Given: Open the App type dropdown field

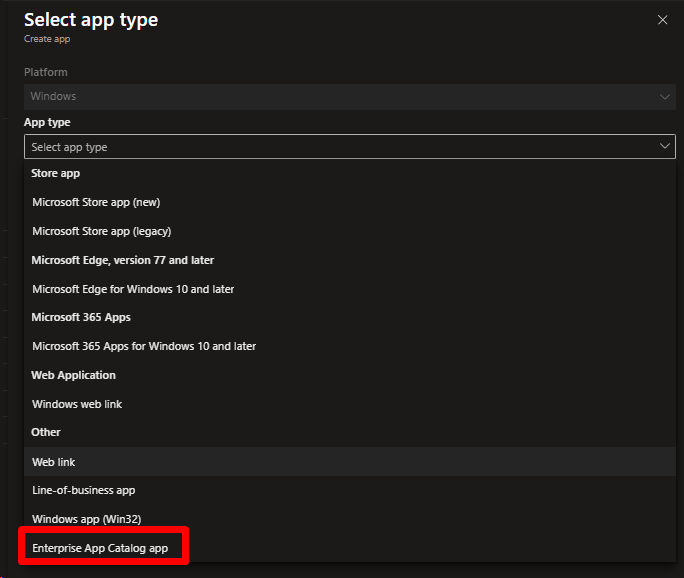Looking at the screenshot, I should click(350, 147).
